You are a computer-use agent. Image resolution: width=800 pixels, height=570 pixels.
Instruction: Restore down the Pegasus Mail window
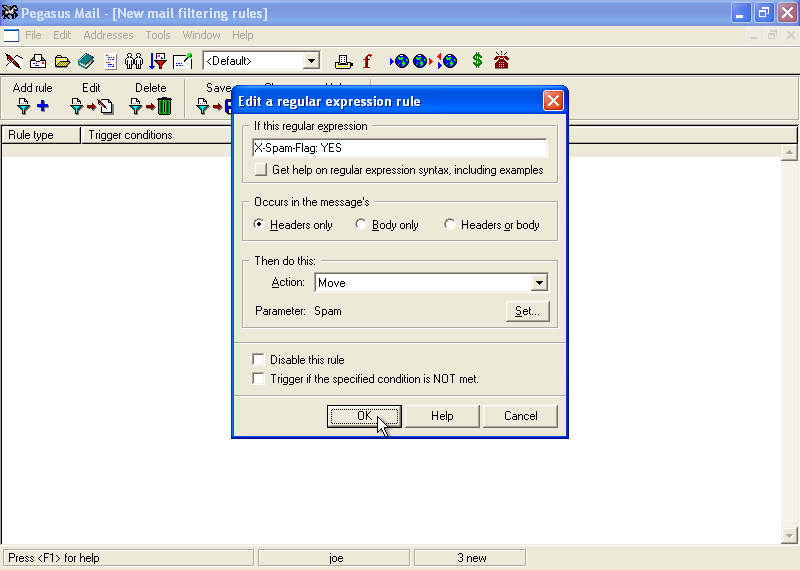coord(764,13)
